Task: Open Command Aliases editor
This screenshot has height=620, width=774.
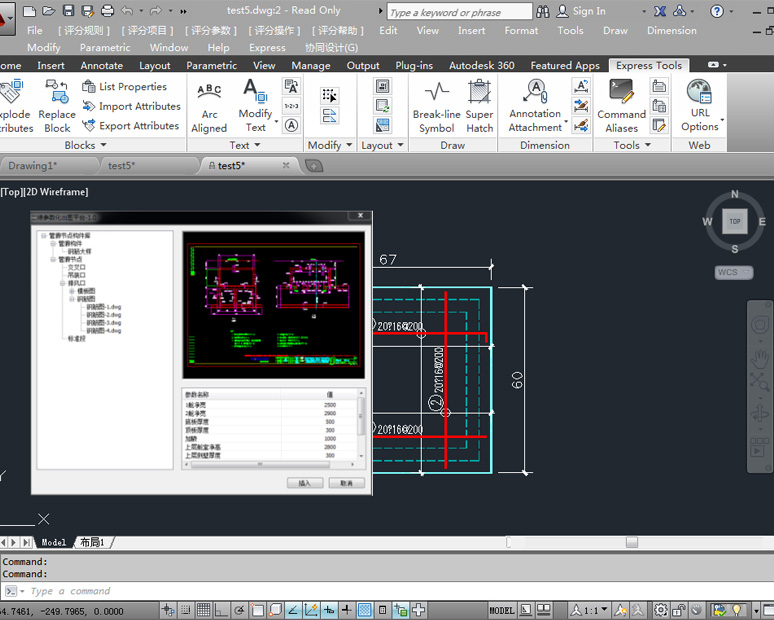Action: [621, 107]
